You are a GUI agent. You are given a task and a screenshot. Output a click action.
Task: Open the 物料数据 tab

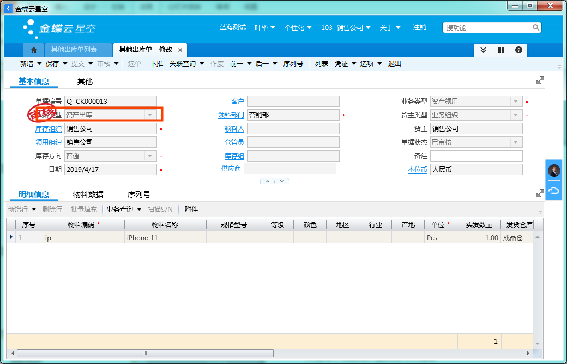point(88,194)
